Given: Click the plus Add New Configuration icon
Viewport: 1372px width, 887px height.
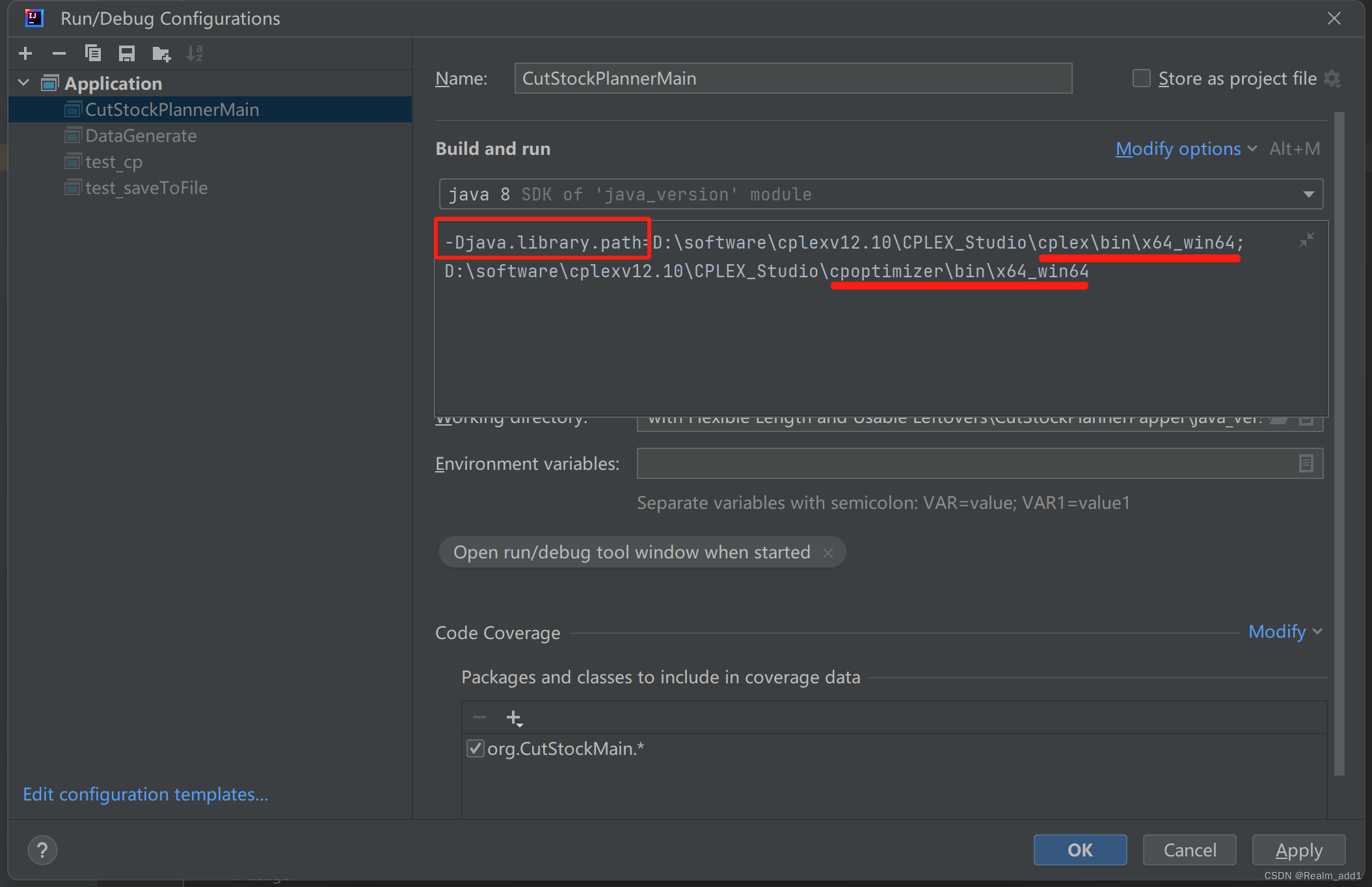Looking at the screenshot, I should (x=26, y=53).
